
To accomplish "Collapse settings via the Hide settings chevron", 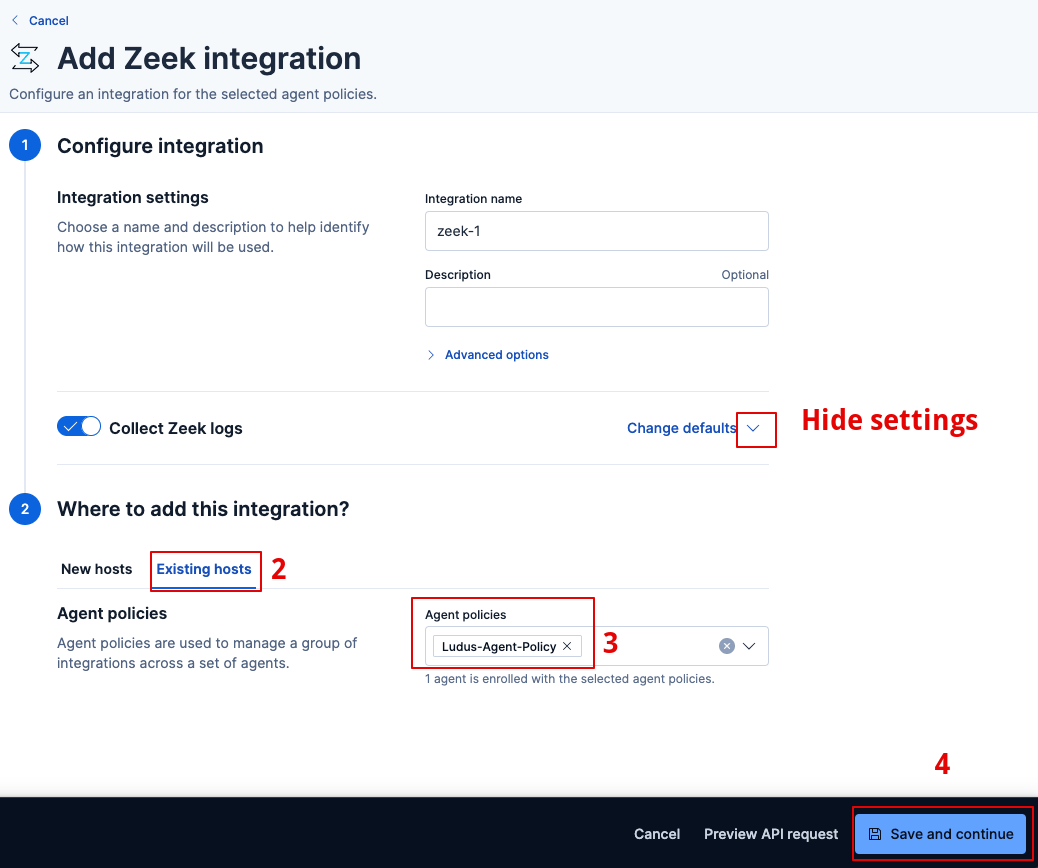I will click(x=755, y=428).
